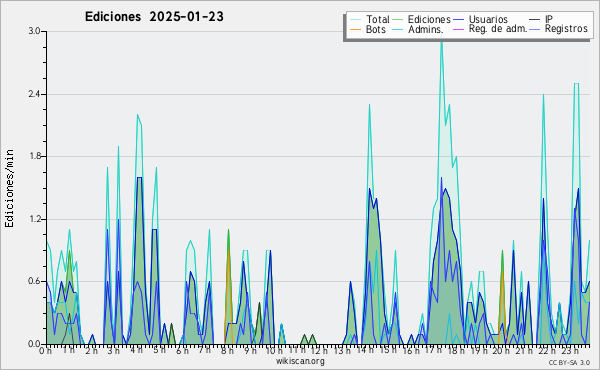
Task: Click the "18 h" x-axis label
Action: [456, 350]
